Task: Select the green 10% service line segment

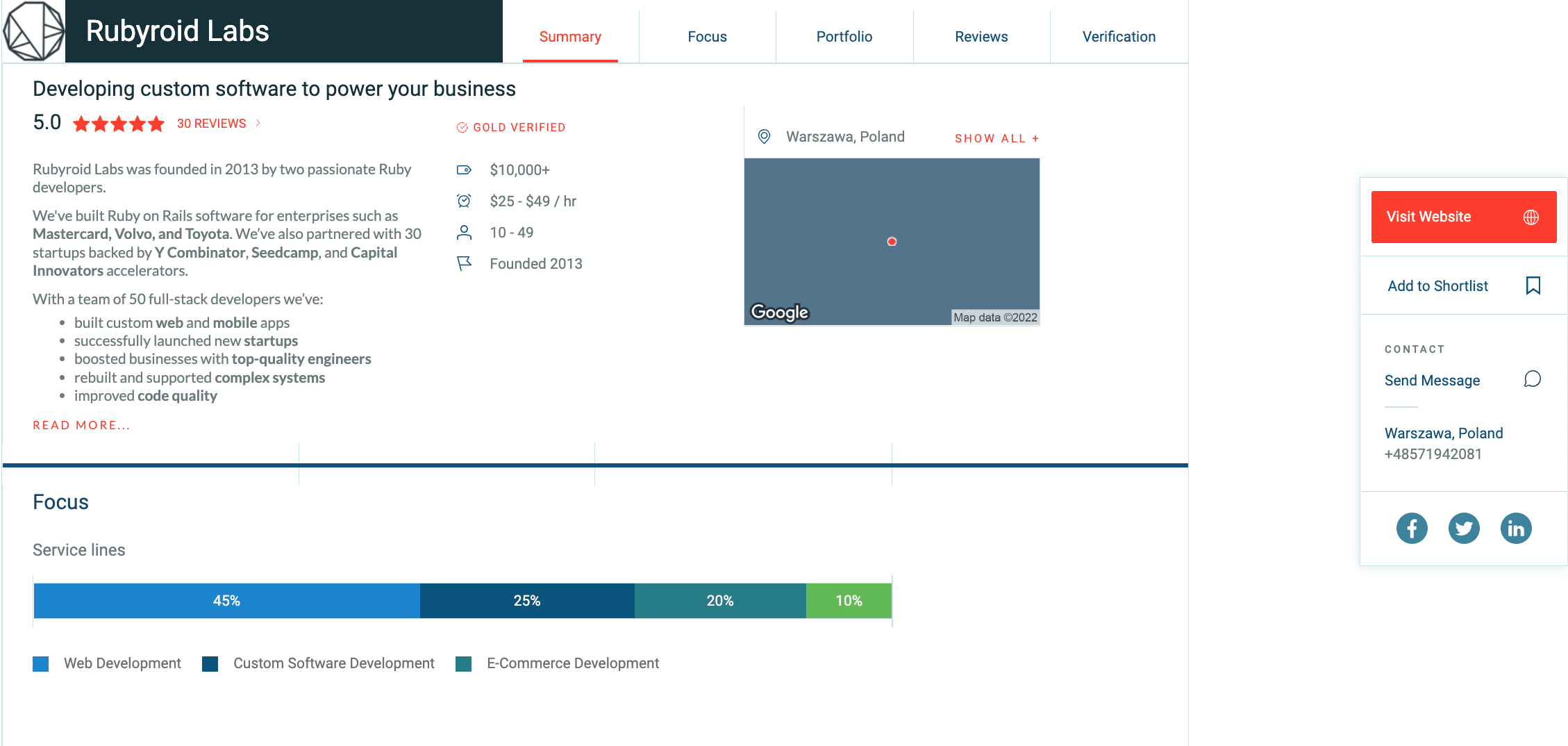Action: click(849, 601)
